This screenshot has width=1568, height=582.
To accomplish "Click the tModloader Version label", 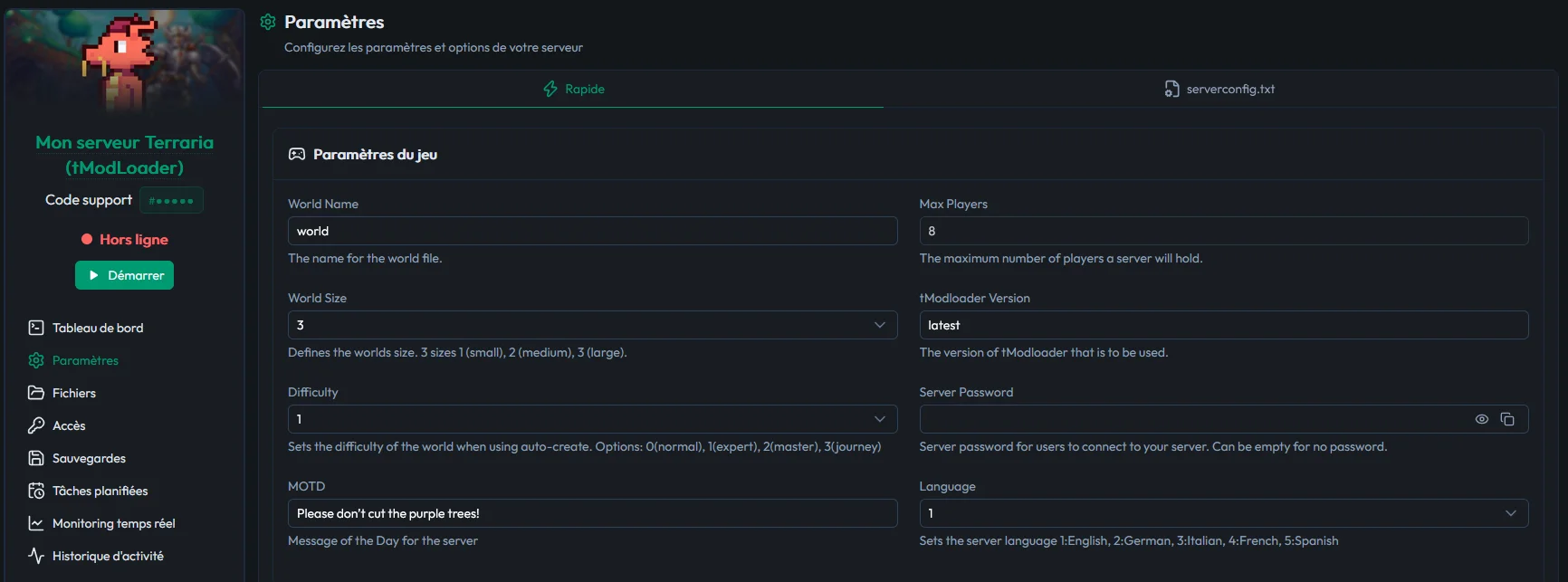I will [974, 298].
